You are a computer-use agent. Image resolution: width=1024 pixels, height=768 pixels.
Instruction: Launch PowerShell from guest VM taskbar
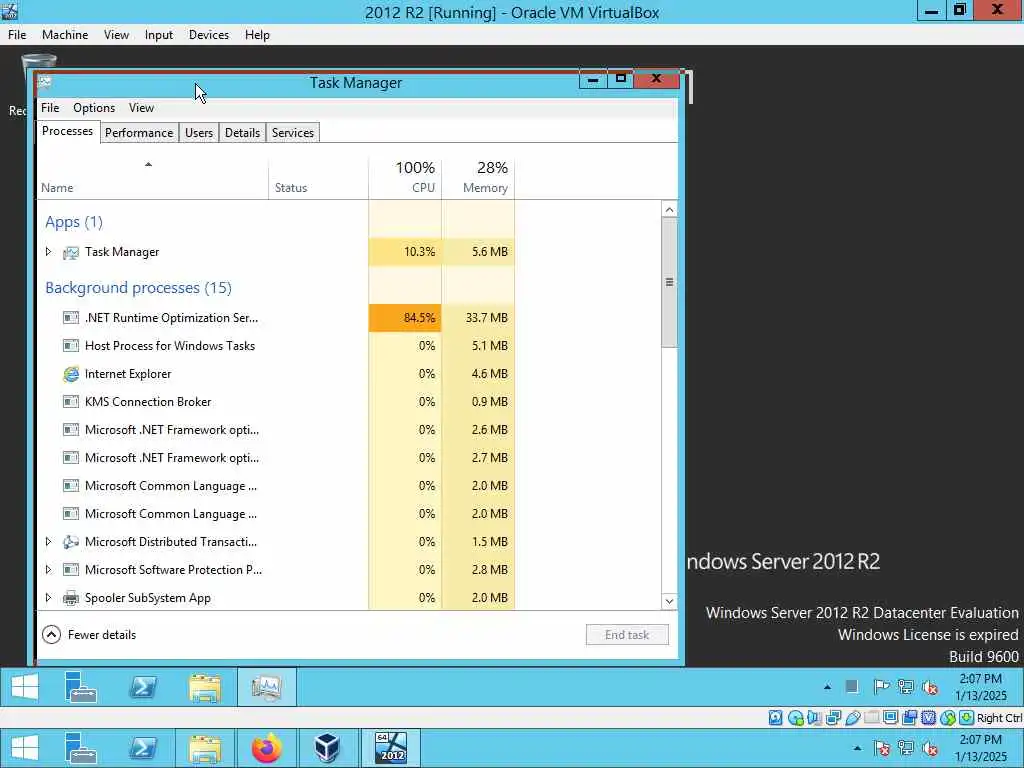(x=142, y=687)
